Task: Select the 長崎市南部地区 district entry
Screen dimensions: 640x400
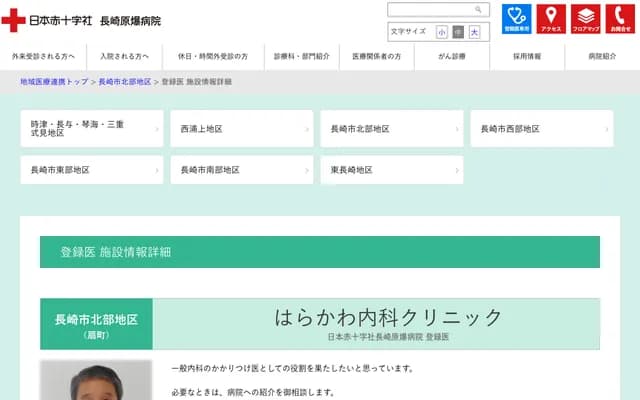Action: pyautogui.click(x=241, y=170)
